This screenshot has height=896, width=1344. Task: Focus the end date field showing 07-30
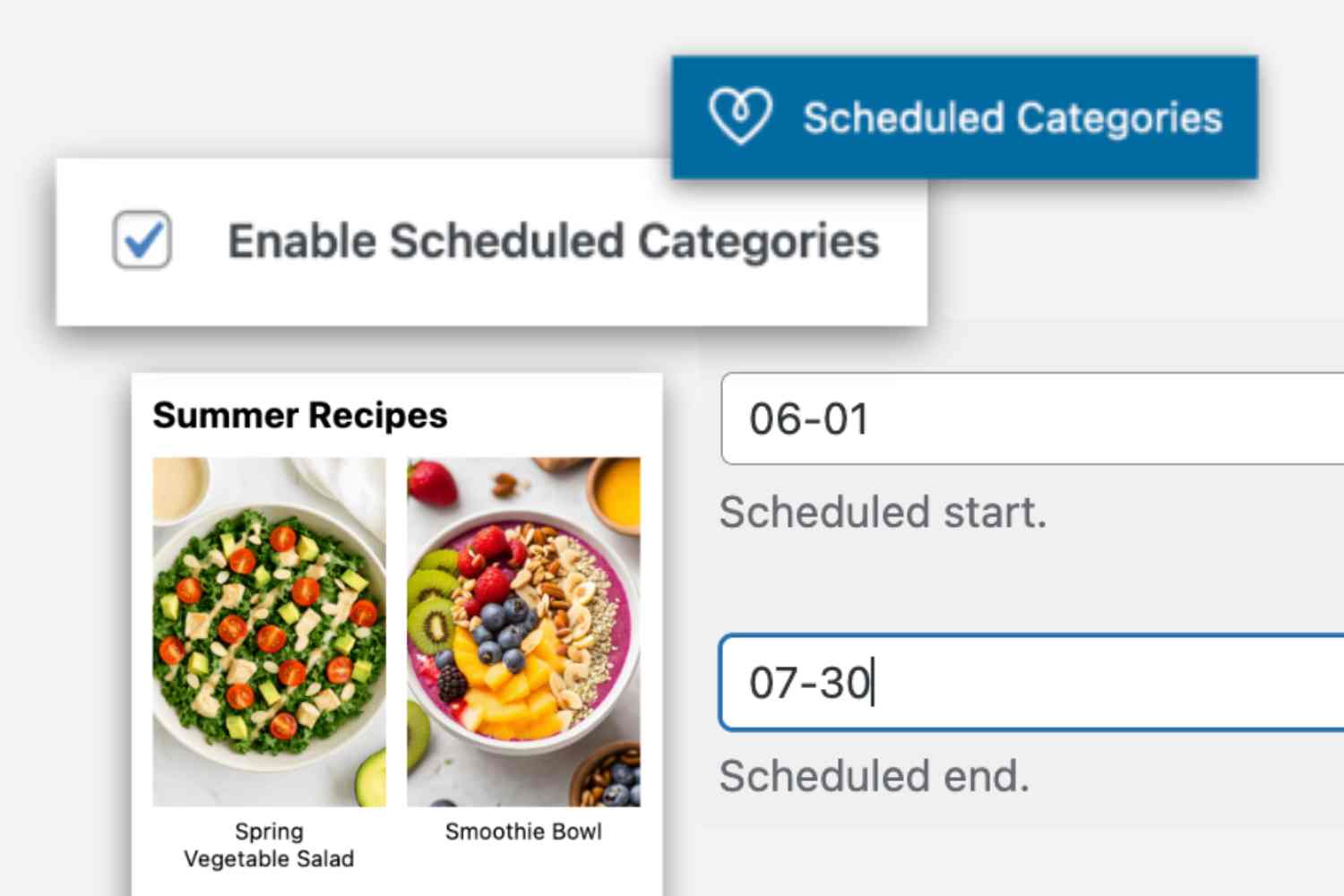pos(1030,683)
